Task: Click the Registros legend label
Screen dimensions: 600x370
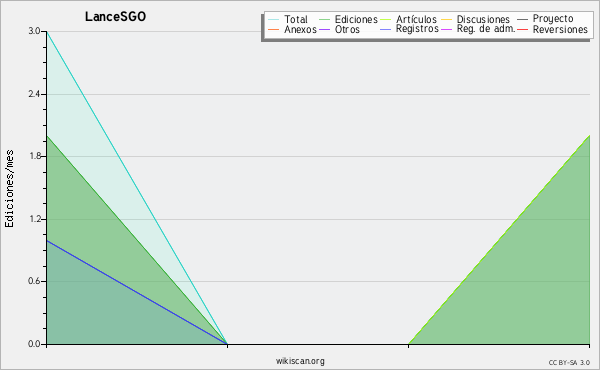Action: (x=417, y=29)
